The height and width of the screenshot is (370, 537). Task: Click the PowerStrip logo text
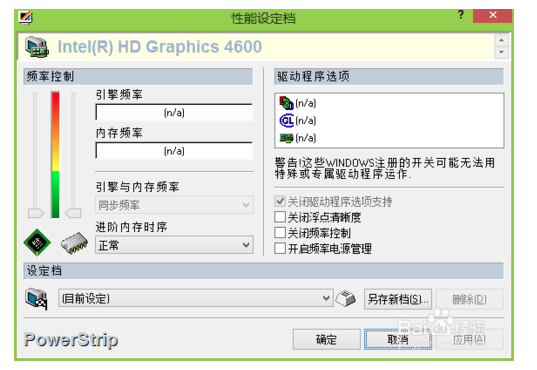[71, 340]
